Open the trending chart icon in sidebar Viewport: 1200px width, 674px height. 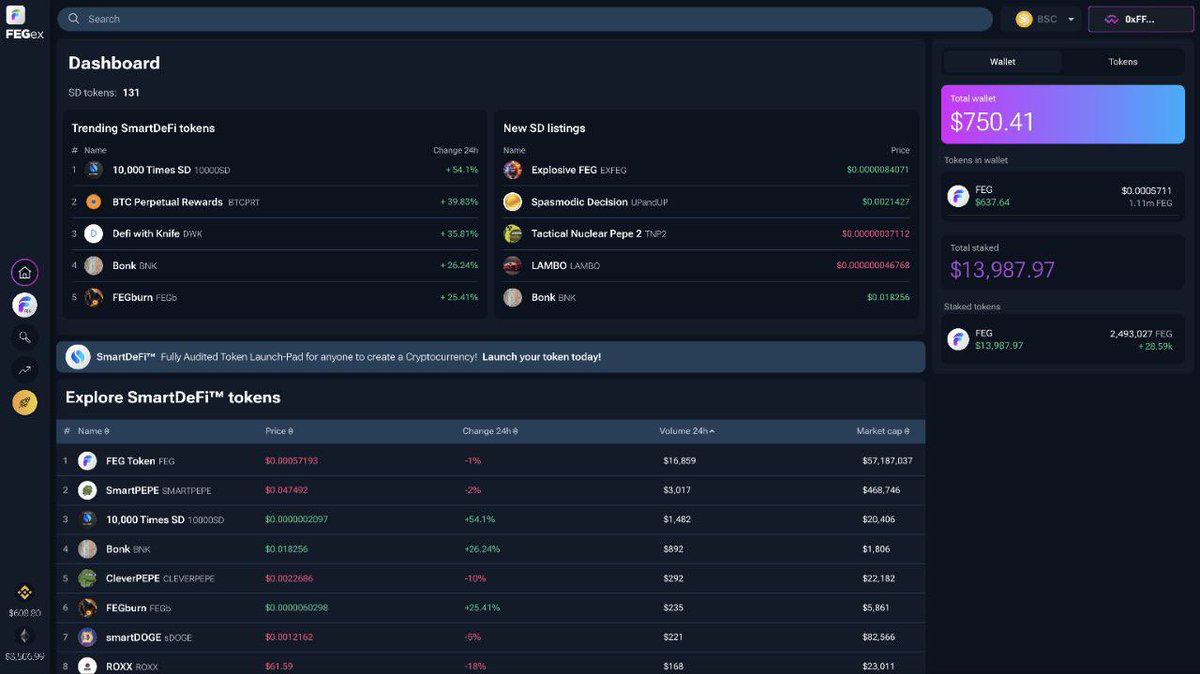point(24,369)
